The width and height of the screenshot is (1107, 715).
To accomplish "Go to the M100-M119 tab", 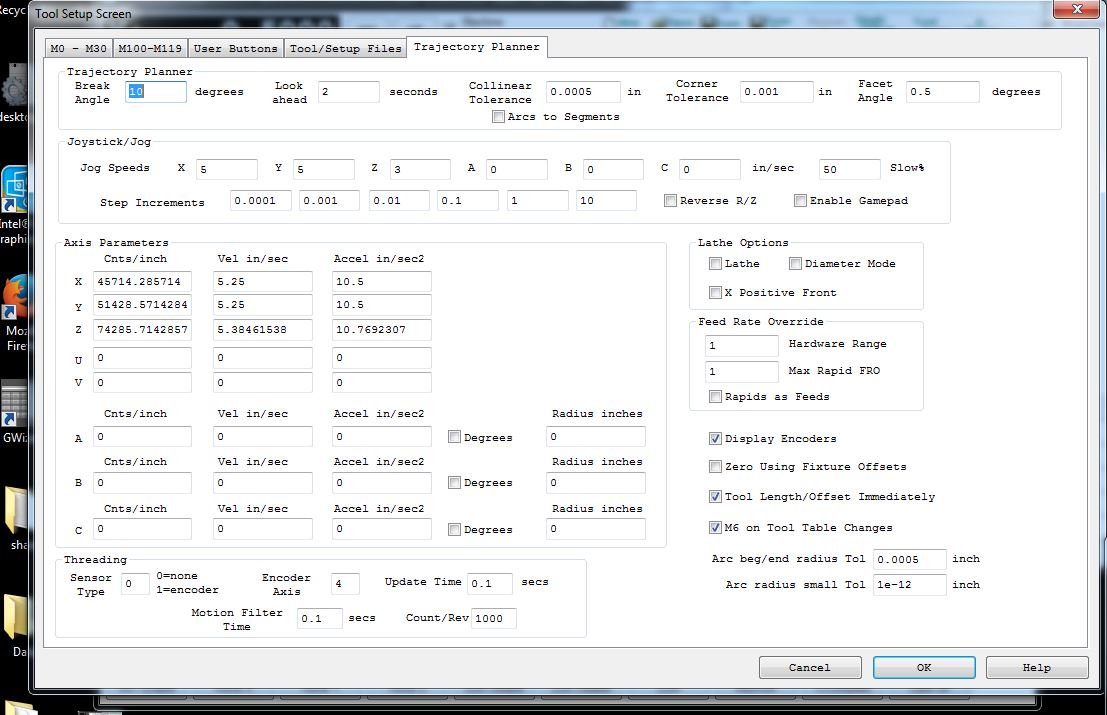I will (151, 48).
